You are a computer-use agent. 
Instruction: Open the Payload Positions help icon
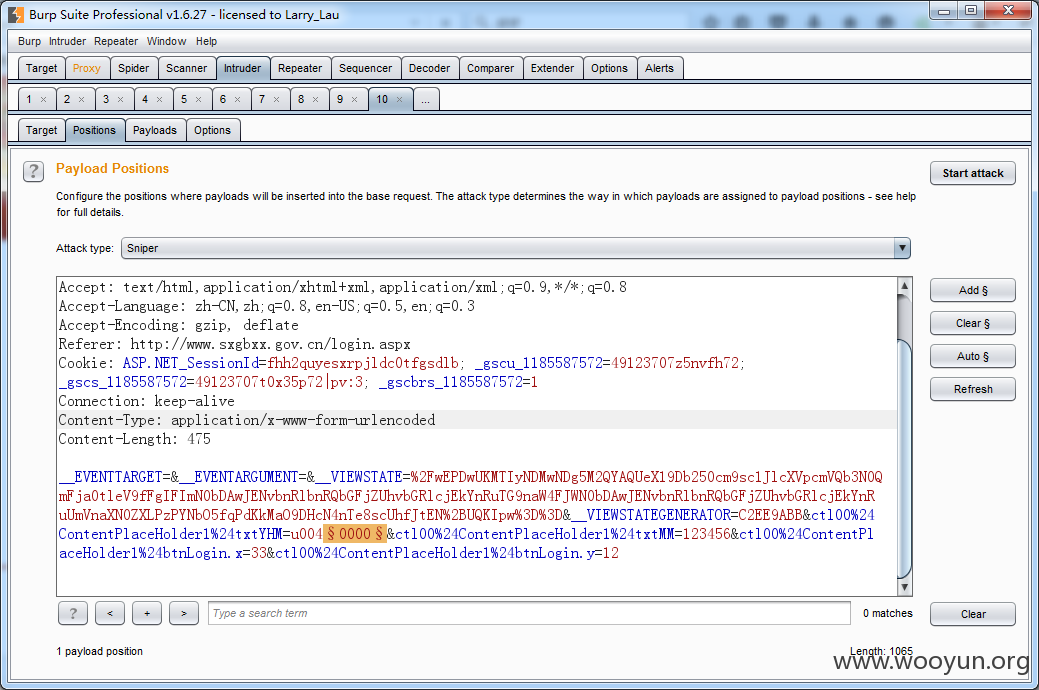point(33,171)
